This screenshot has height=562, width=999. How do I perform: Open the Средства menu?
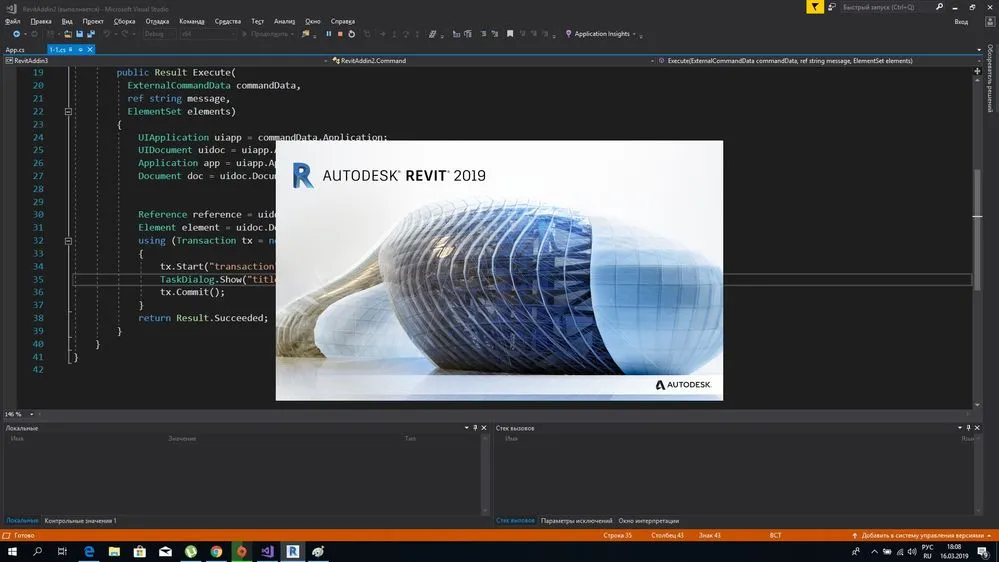[x=227, y=21]
